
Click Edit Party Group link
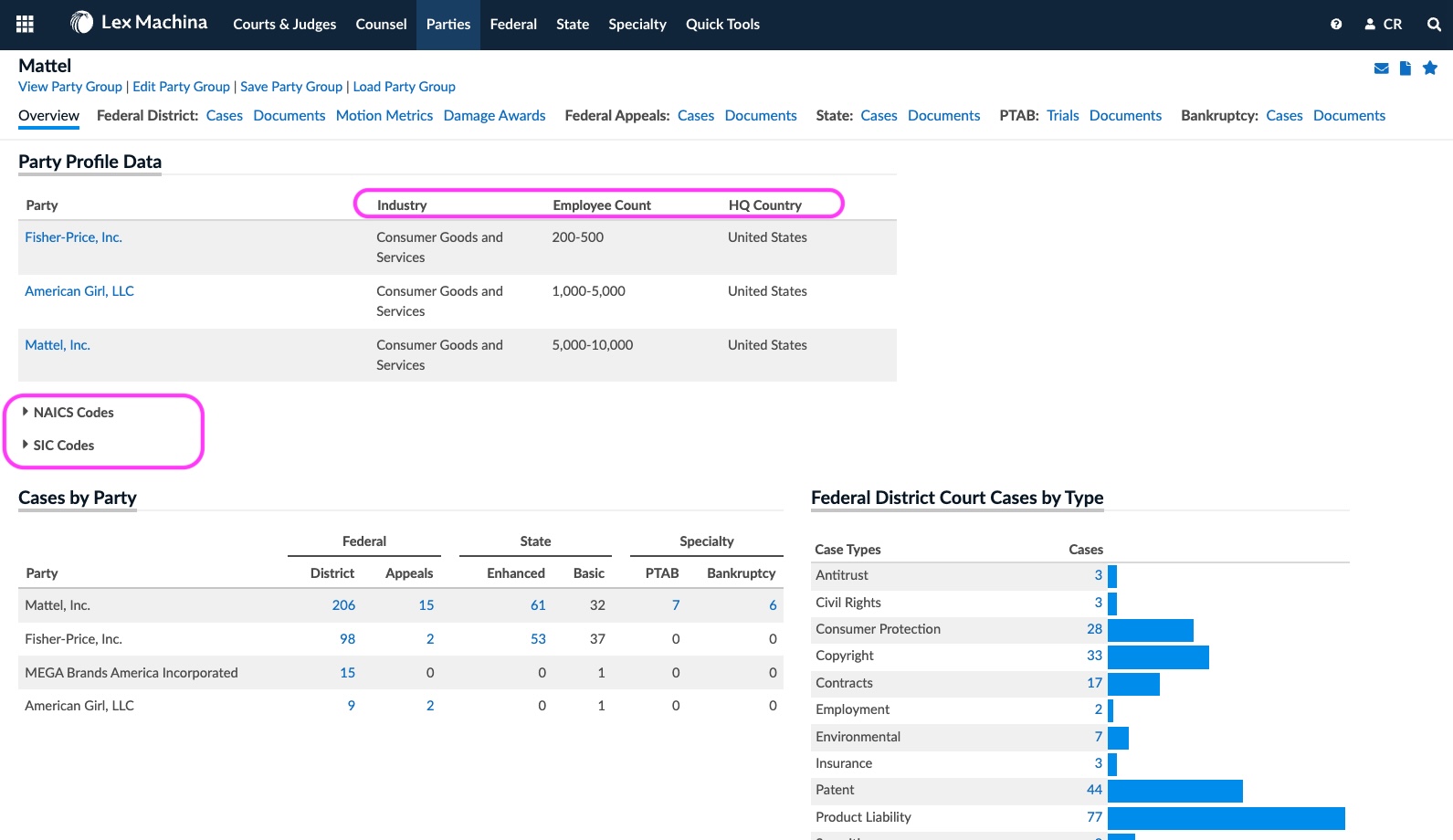181,87
